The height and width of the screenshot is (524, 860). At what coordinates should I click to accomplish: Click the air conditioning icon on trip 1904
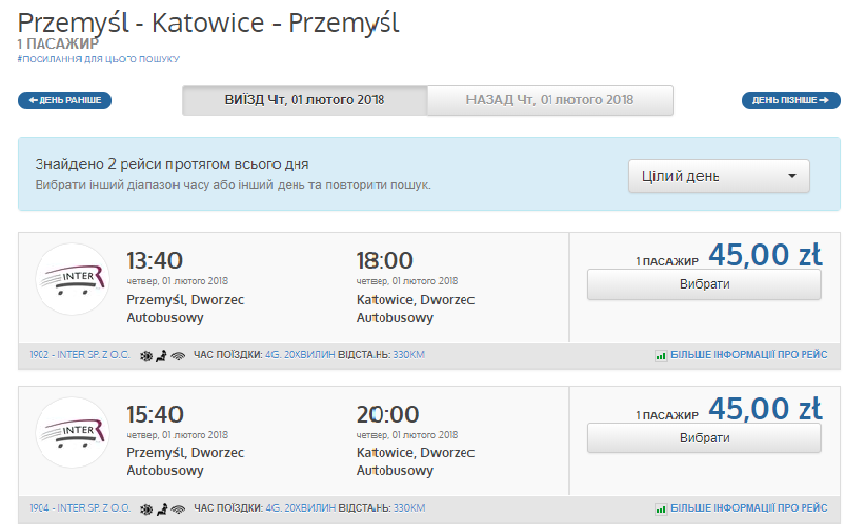[x=144, y=508]
